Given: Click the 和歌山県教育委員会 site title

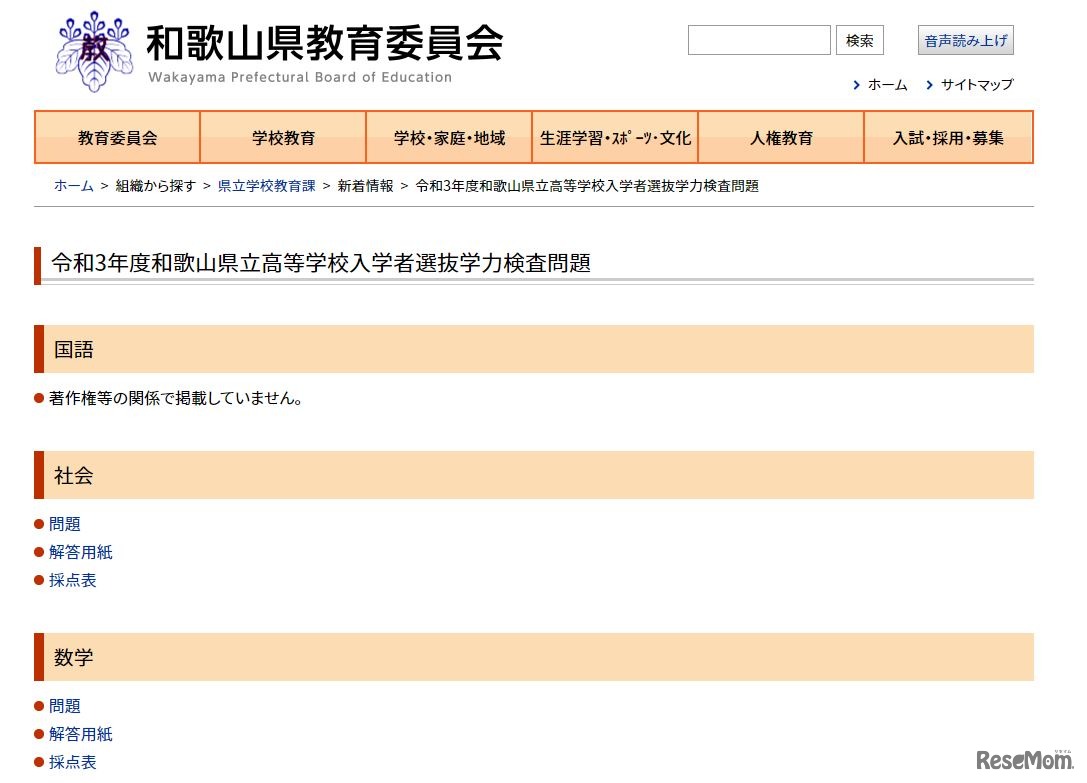Looking at the screenshot, I should pos(324,43).
